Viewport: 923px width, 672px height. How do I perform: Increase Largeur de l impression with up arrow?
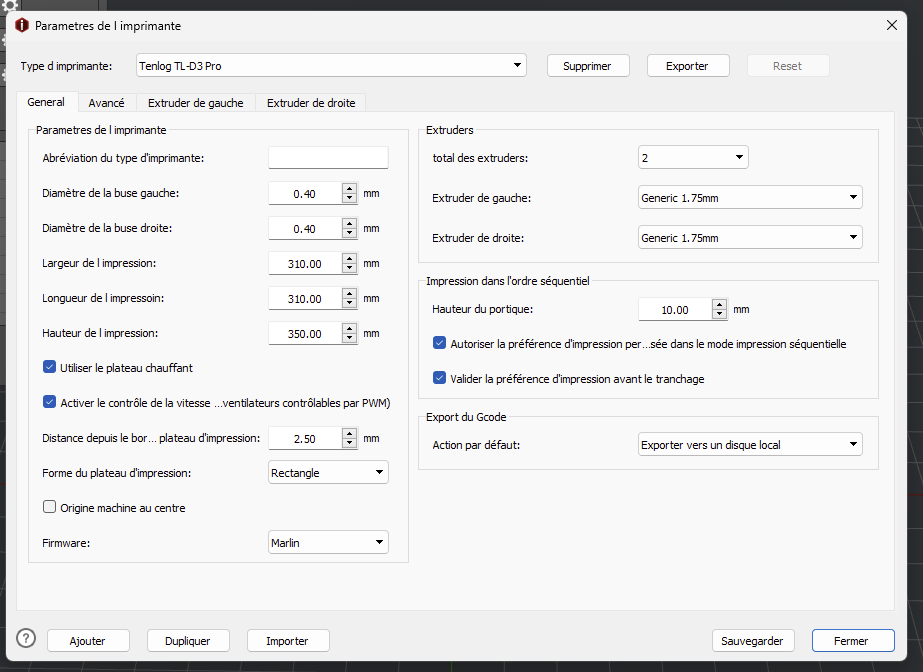350,258
